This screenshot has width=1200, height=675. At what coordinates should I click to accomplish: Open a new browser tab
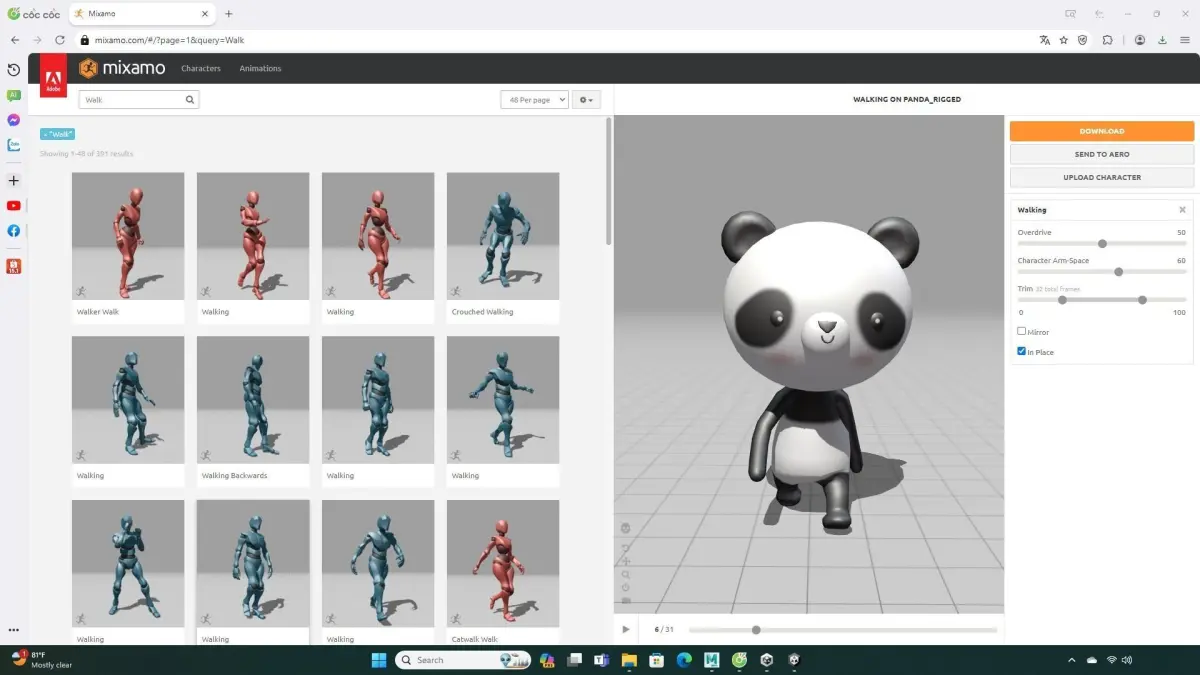point(229,14)
